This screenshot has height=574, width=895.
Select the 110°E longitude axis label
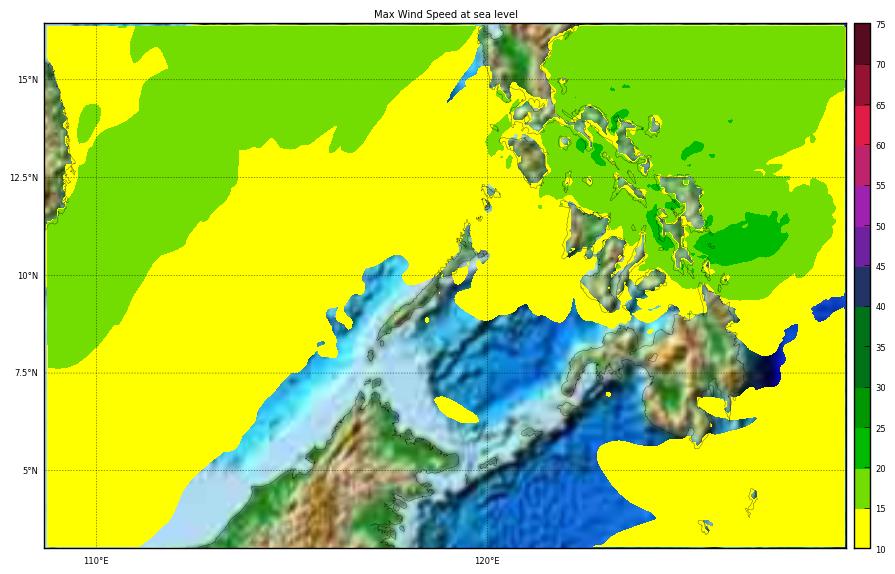96,561
